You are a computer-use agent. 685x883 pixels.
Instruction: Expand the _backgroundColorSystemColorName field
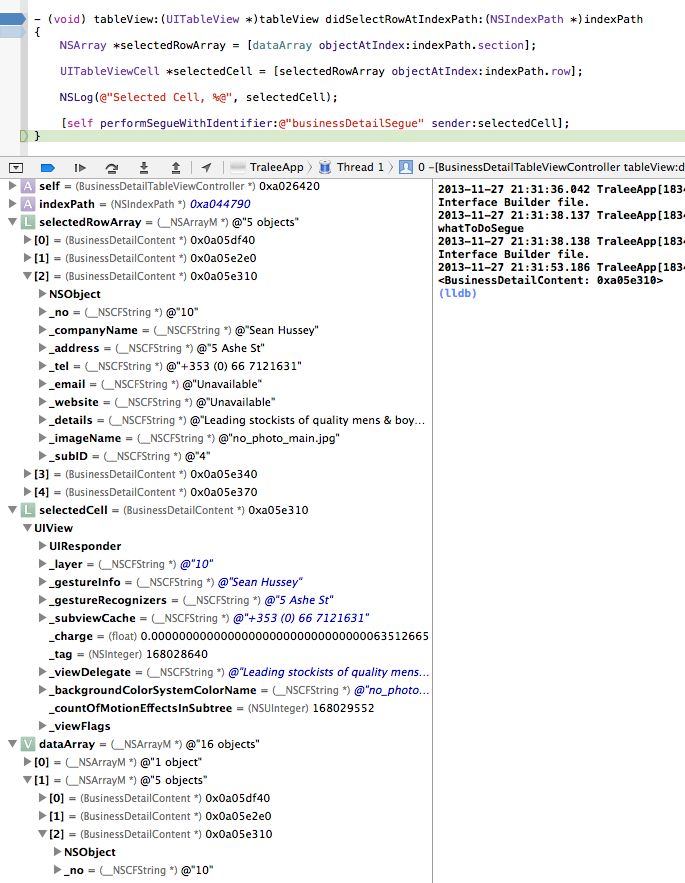tap(42, 690)
